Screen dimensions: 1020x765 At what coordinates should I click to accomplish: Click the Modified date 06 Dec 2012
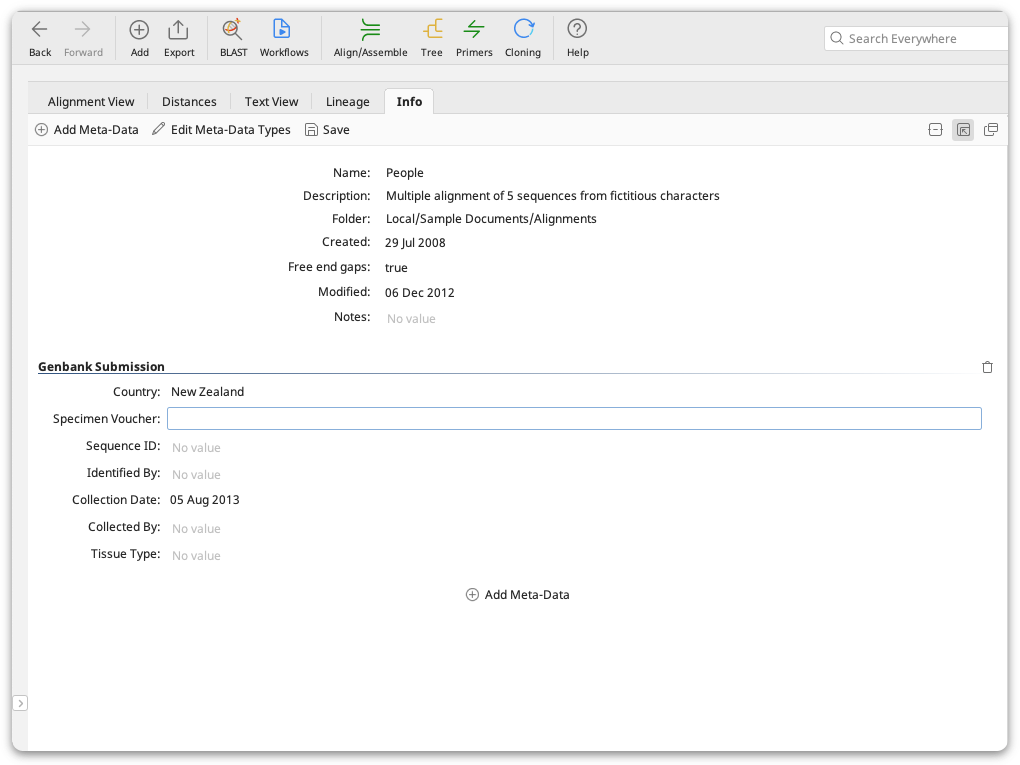[420, 293]
